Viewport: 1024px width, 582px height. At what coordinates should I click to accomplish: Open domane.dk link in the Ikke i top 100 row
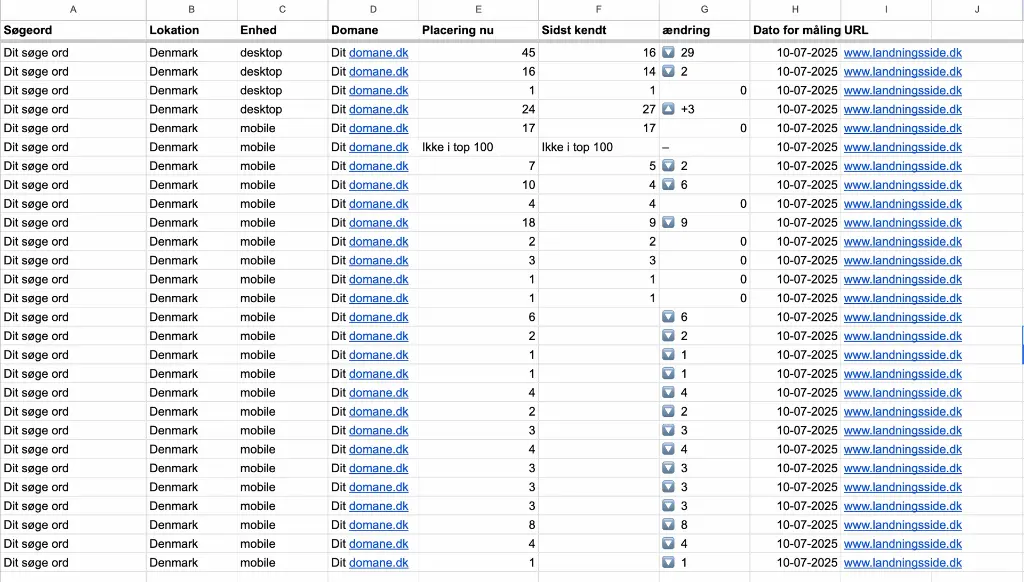pos(378,147)
